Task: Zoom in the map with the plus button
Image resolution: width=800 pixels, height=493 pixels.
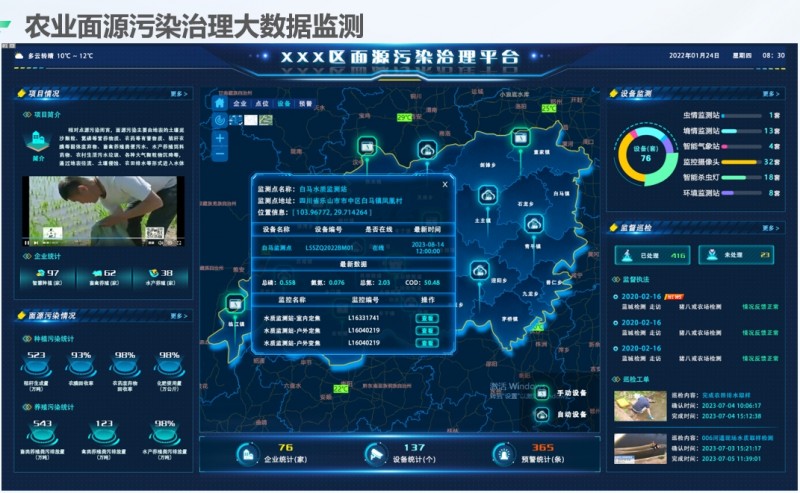Action: pyautogui.click(x=220, y=137)
